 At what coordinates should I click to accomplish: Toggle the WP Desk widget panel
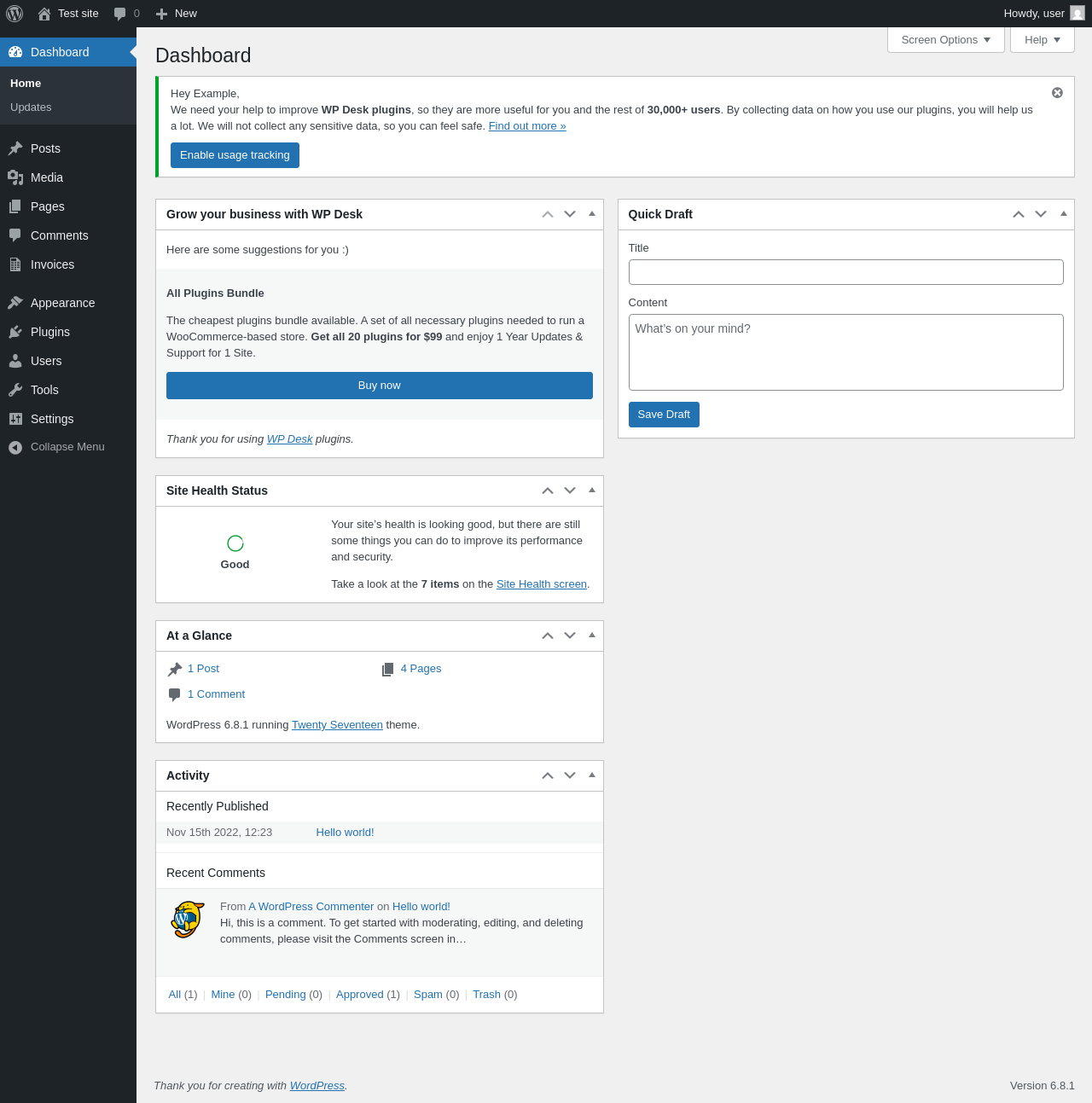click(592, 214)
